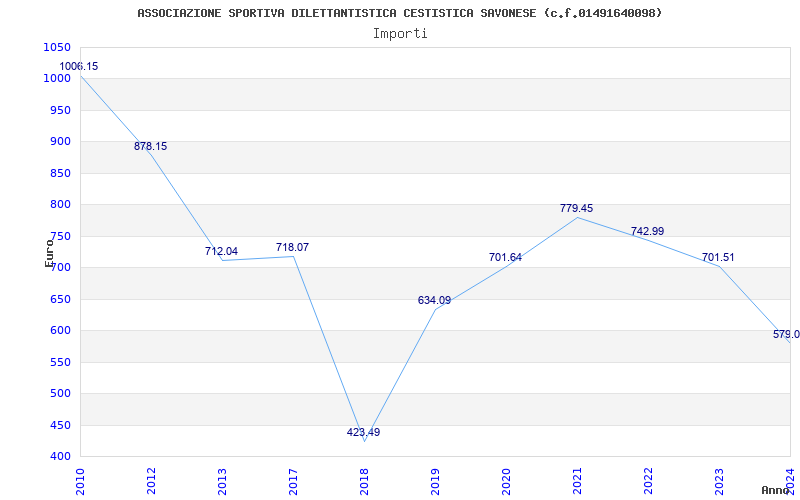This screenshot has width=800, height=500.
Task: Click the 450 y-axis value
Action: pos(60,426)
